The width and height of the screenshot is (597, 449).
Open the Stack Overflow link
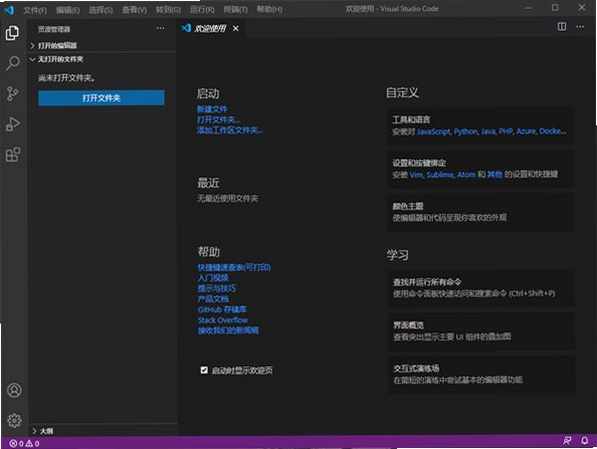point(222,320)
